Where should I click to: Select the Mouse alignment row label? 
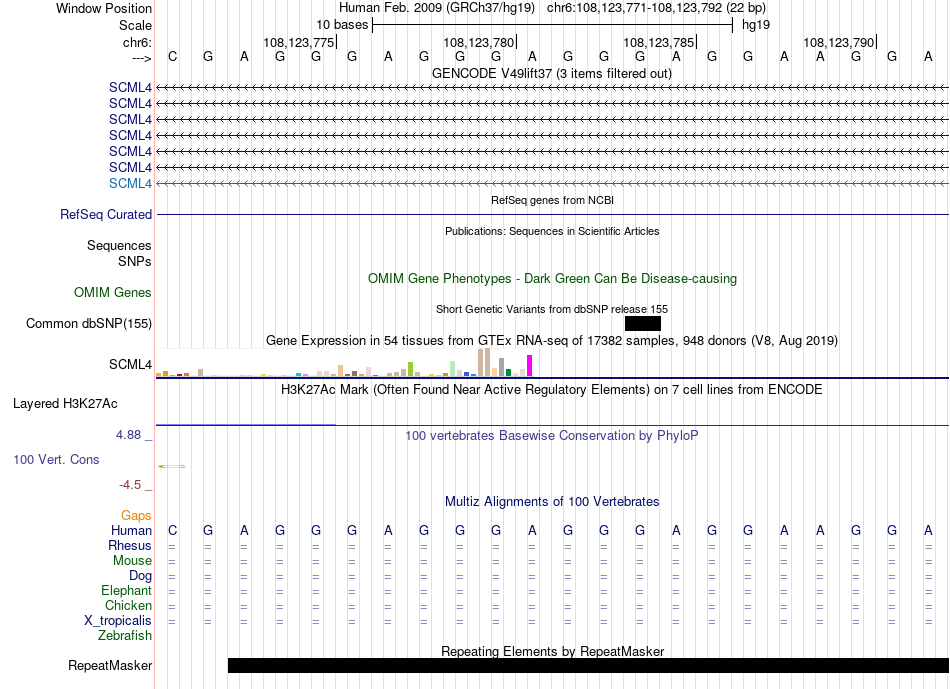click(132, 561)
